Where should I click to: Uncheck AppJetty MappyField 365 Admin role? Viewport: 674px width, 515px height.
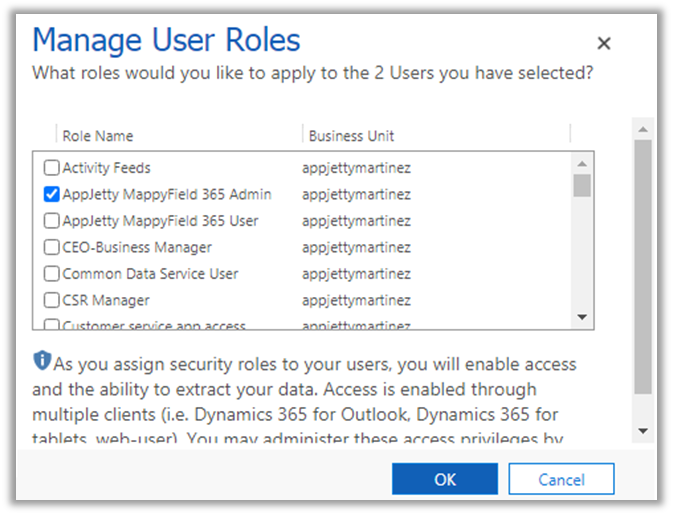pos(52,194)
